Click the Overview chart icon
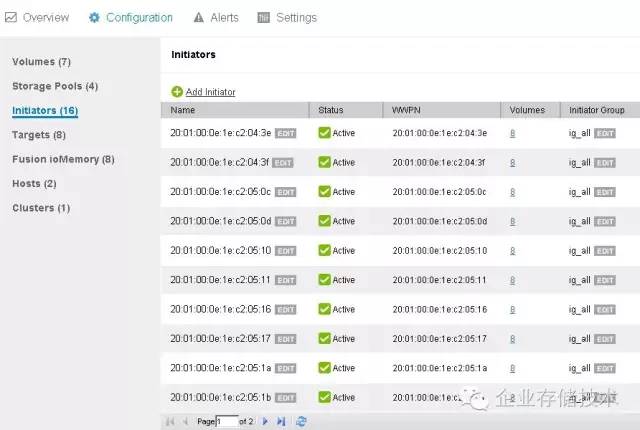 point(11,18)
